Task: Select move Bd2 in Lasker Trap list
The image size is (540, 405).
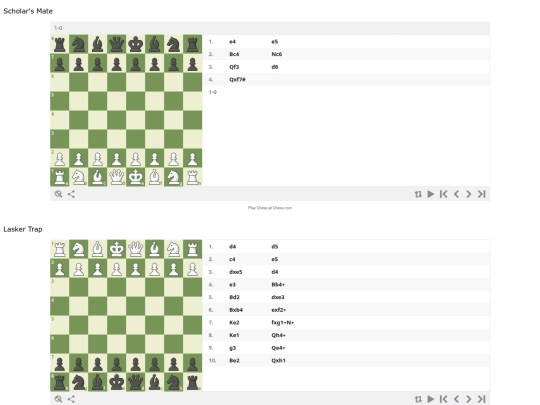Action: click(235, 297)
